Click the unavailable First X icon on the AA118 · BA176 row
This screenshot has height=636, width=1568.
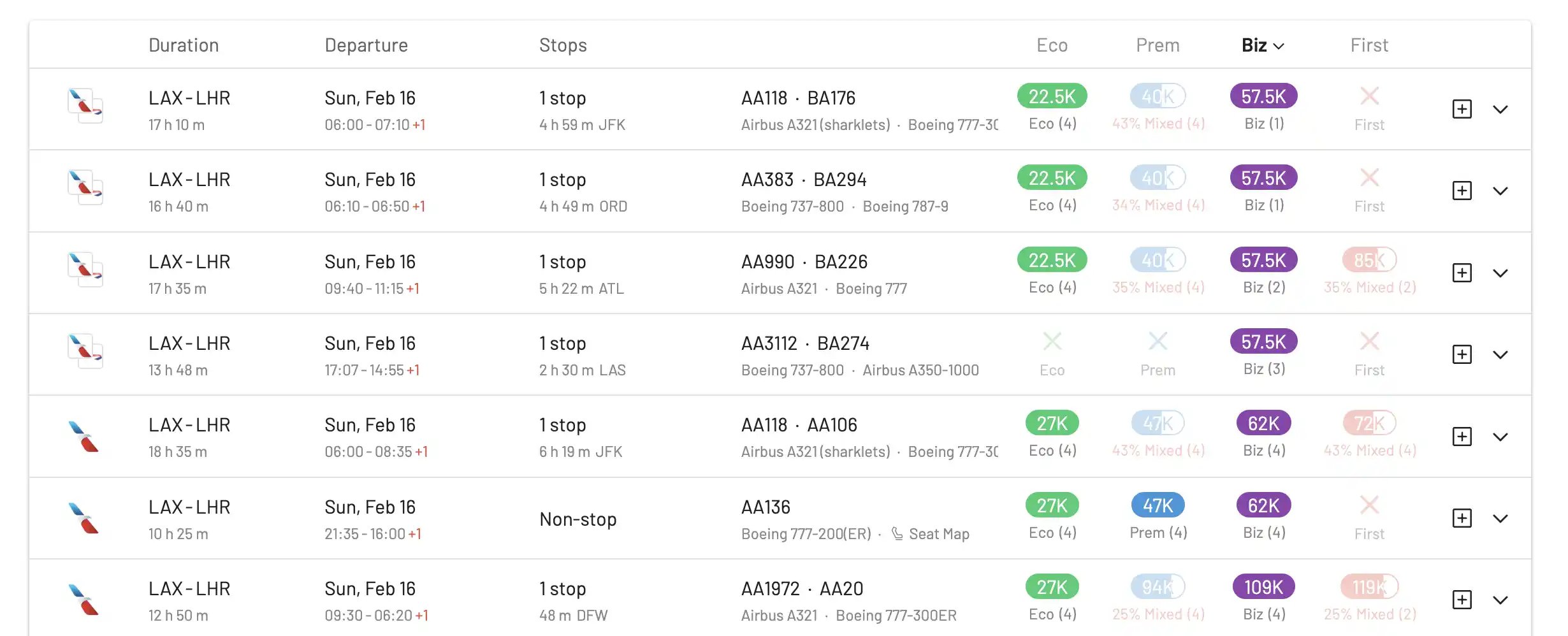tap(1369, 96)
